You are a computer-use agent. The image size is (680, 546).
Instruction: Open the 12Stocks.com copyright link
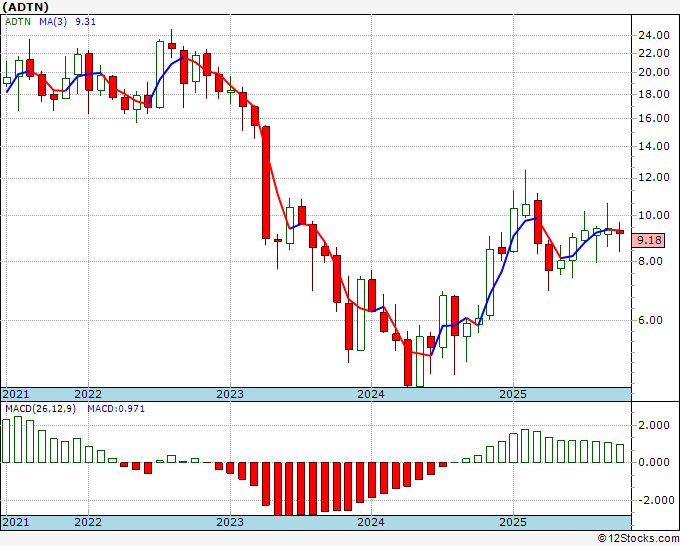(638, 538)
